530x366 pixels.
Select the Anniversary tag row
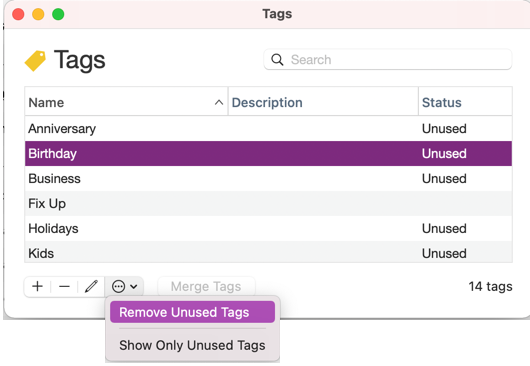pyautogui.click(x=268, y=128)
